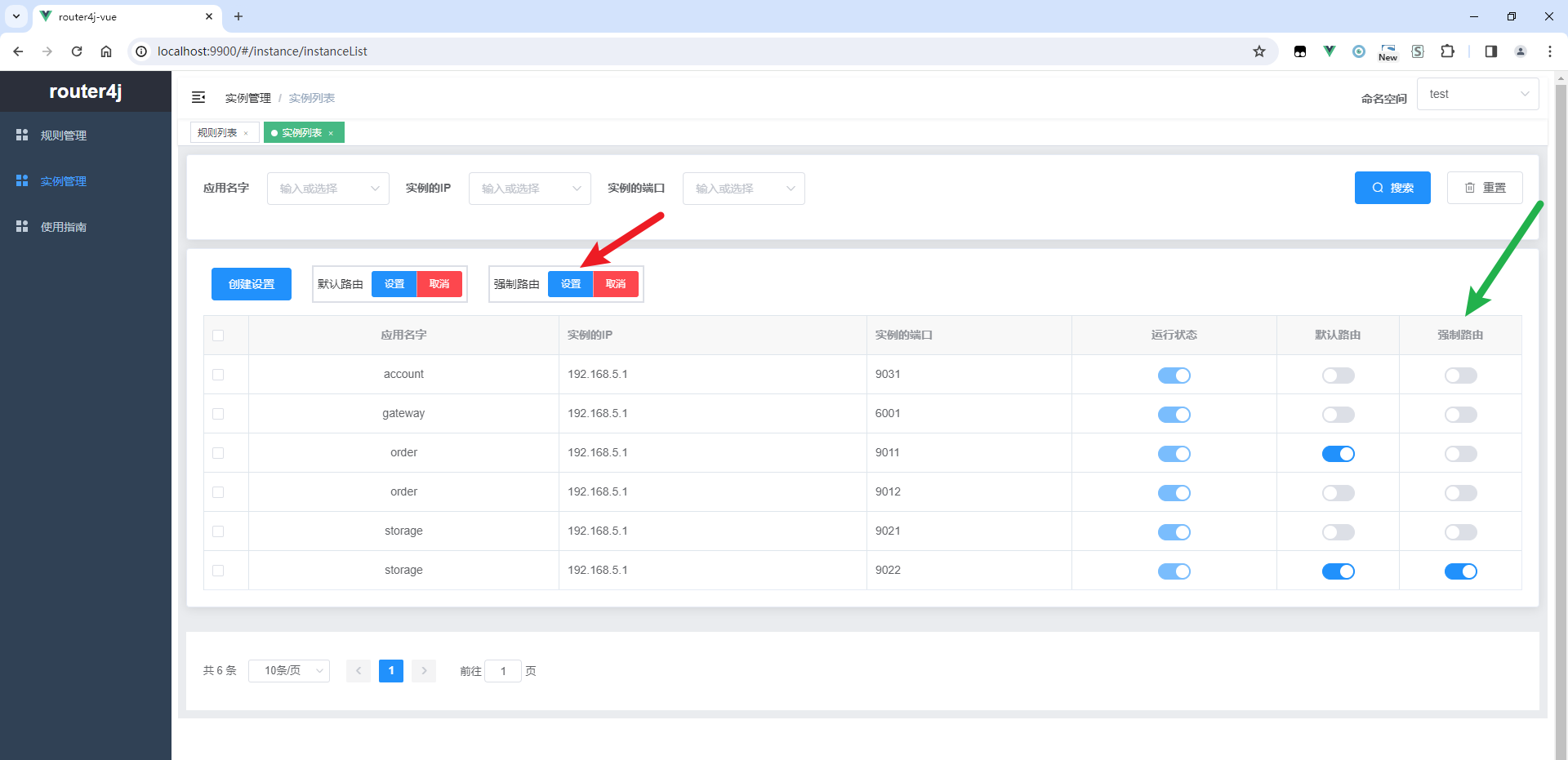
Task: Open 使用指南 via its grid icon
Action: [x=22, y=226]
